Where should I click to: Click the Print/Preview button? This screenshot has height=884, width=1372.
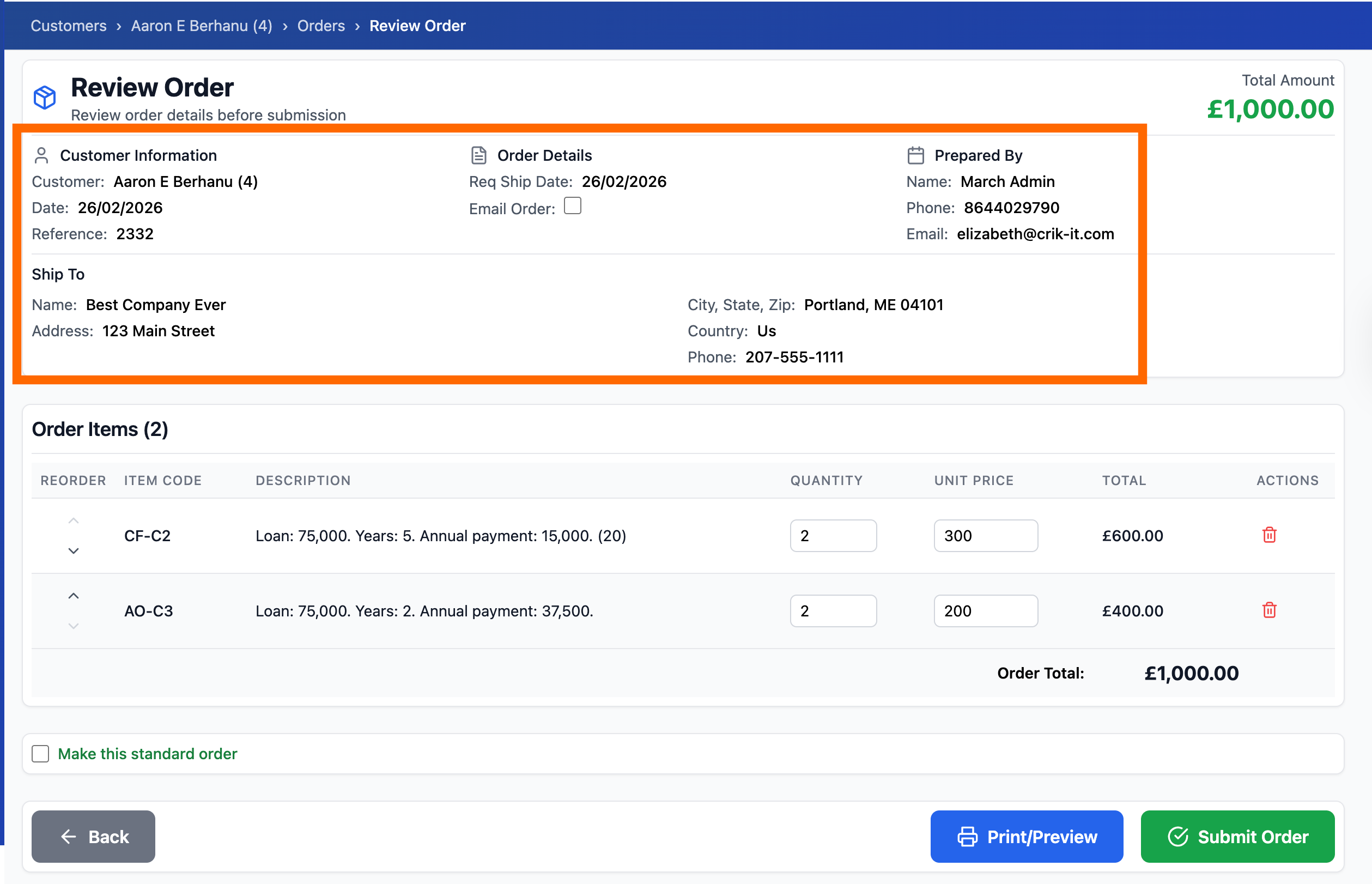coord(1026,837)
